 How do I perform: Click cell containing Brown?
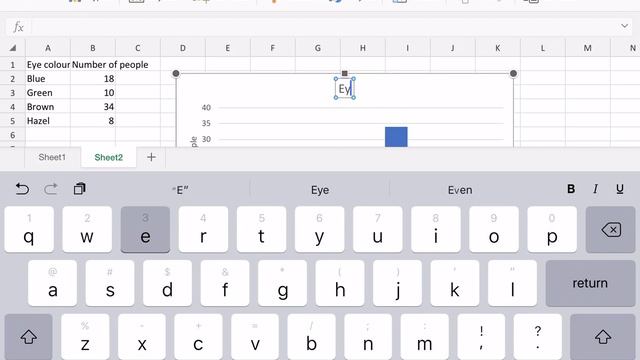coord(48,107)
